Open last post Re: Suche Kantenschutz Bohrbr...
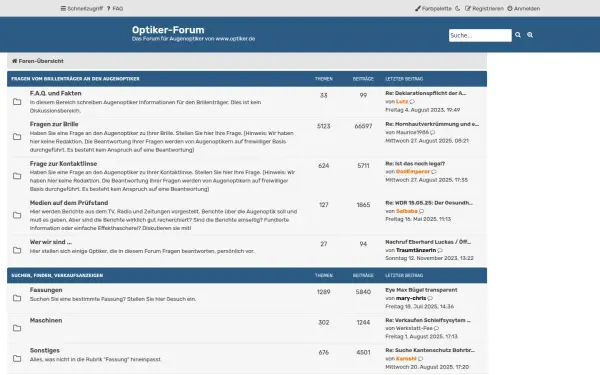This screenshot has width=600, height=375. point(430,351)
